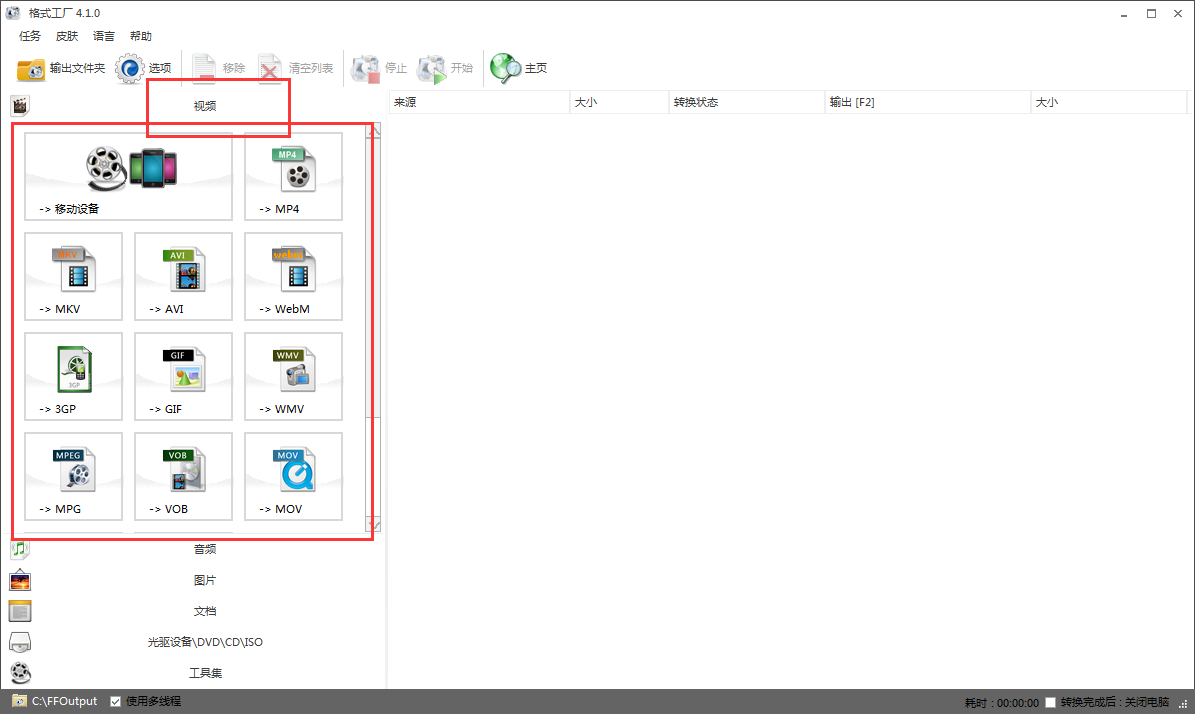Click the toolset film reel icon

20,673
